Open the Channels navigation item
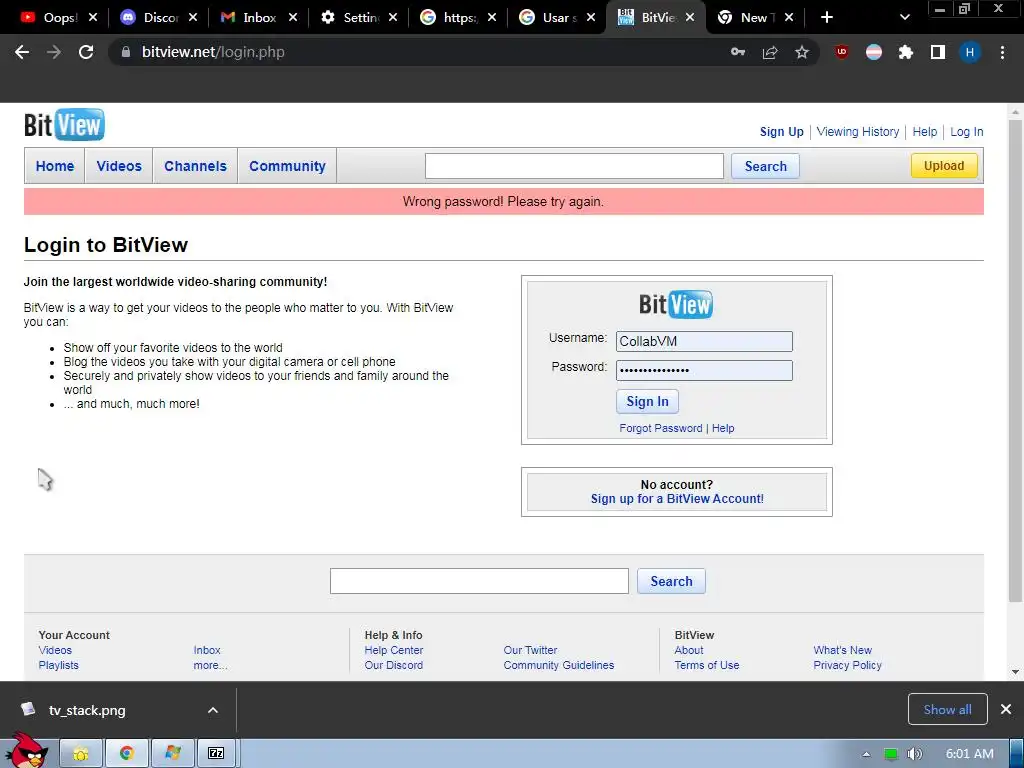The width and height of the screenshot is (1024, 768). click(x=195, y=166)
